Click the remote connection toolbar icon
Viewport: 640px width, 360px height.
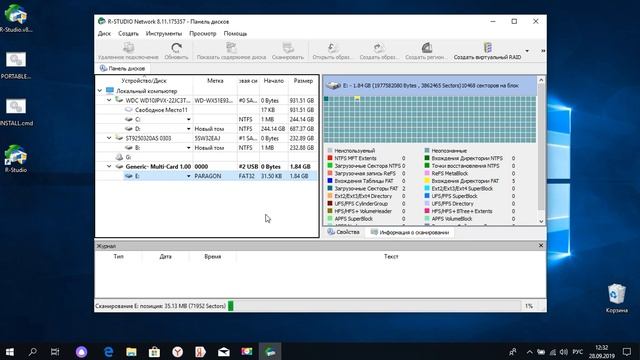click(128, 48)
